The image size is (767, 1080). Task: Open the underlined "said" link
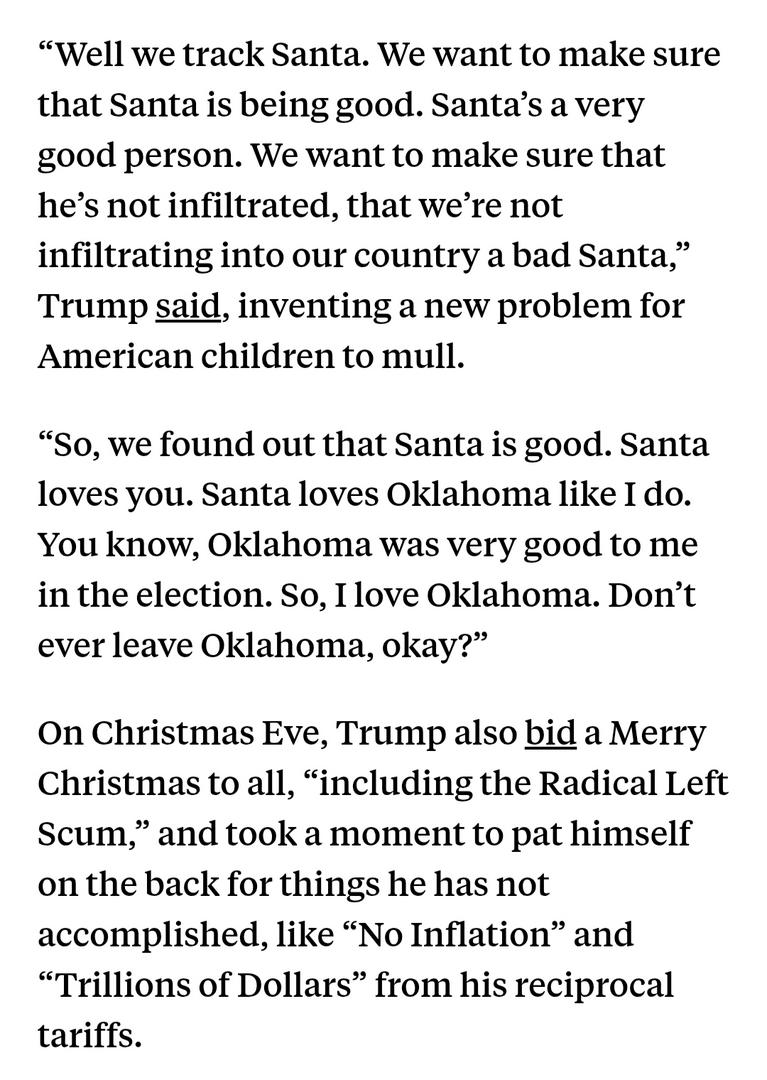click(x=187, y=306)
